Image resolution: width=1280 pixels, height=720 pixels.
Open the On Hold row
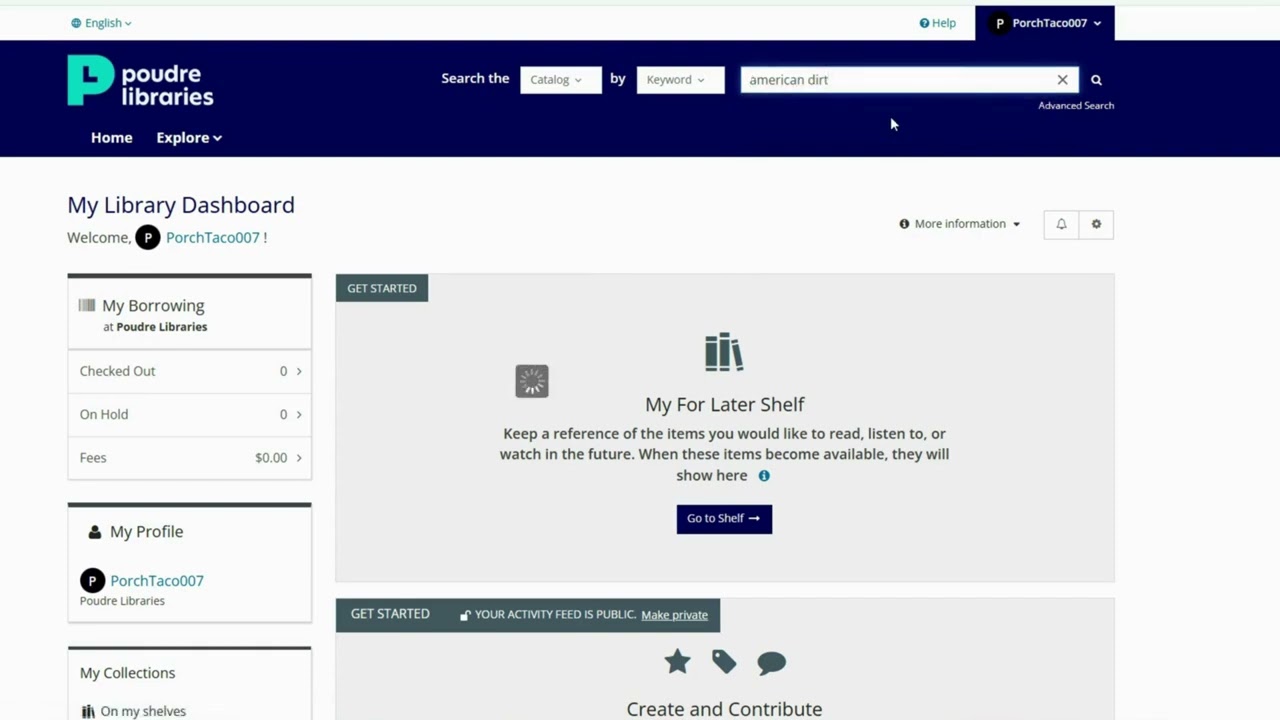point(189,414)
